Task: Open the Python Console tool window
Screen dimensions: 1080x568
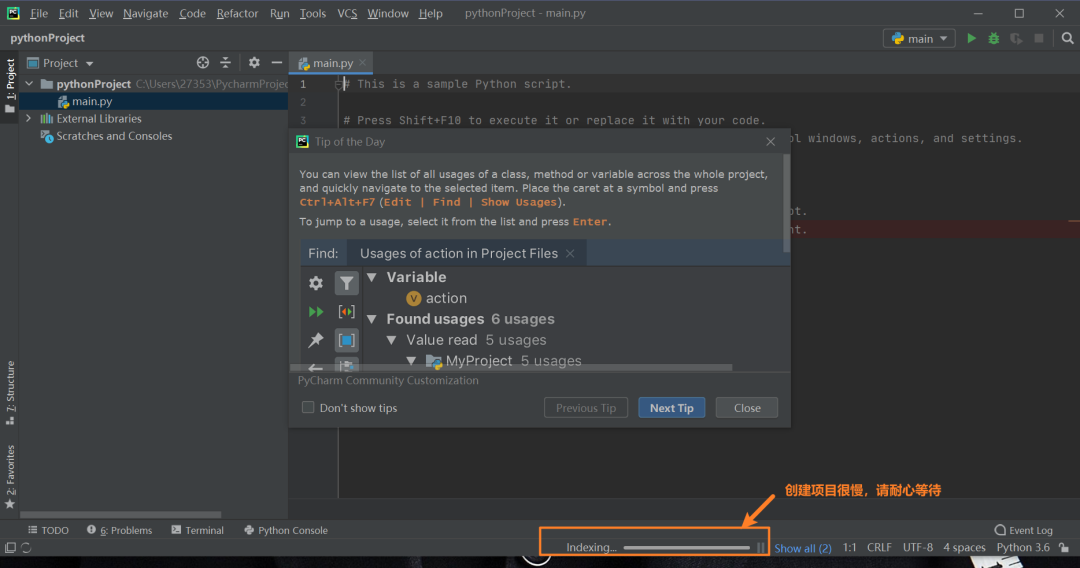Action: coord(286,530)
